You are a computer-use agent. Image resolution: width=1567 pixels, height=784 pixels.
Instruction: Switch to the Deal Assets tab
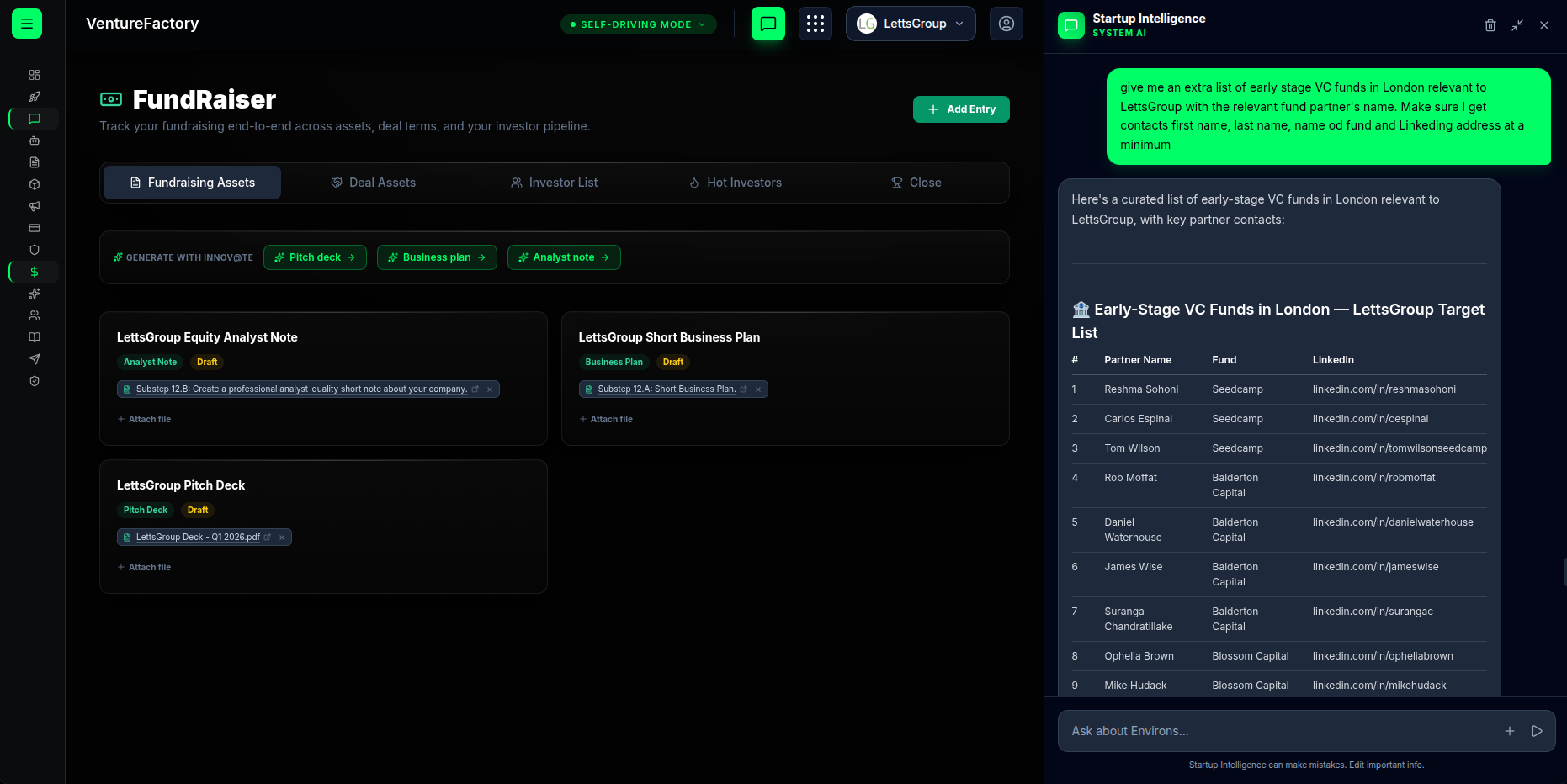373,183
